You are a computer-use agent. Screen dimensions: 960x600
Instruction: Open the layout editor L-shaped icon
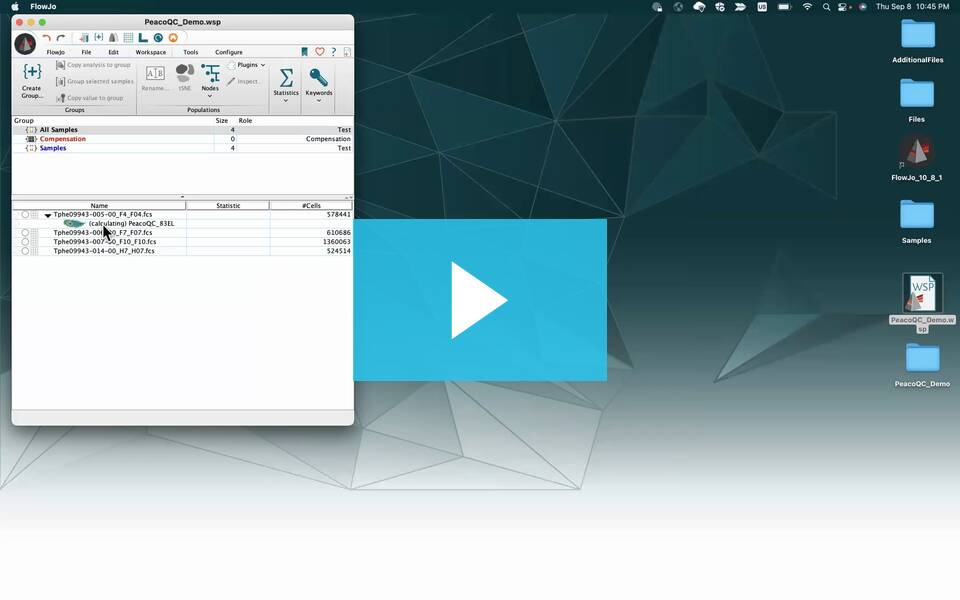pos(143,38)
